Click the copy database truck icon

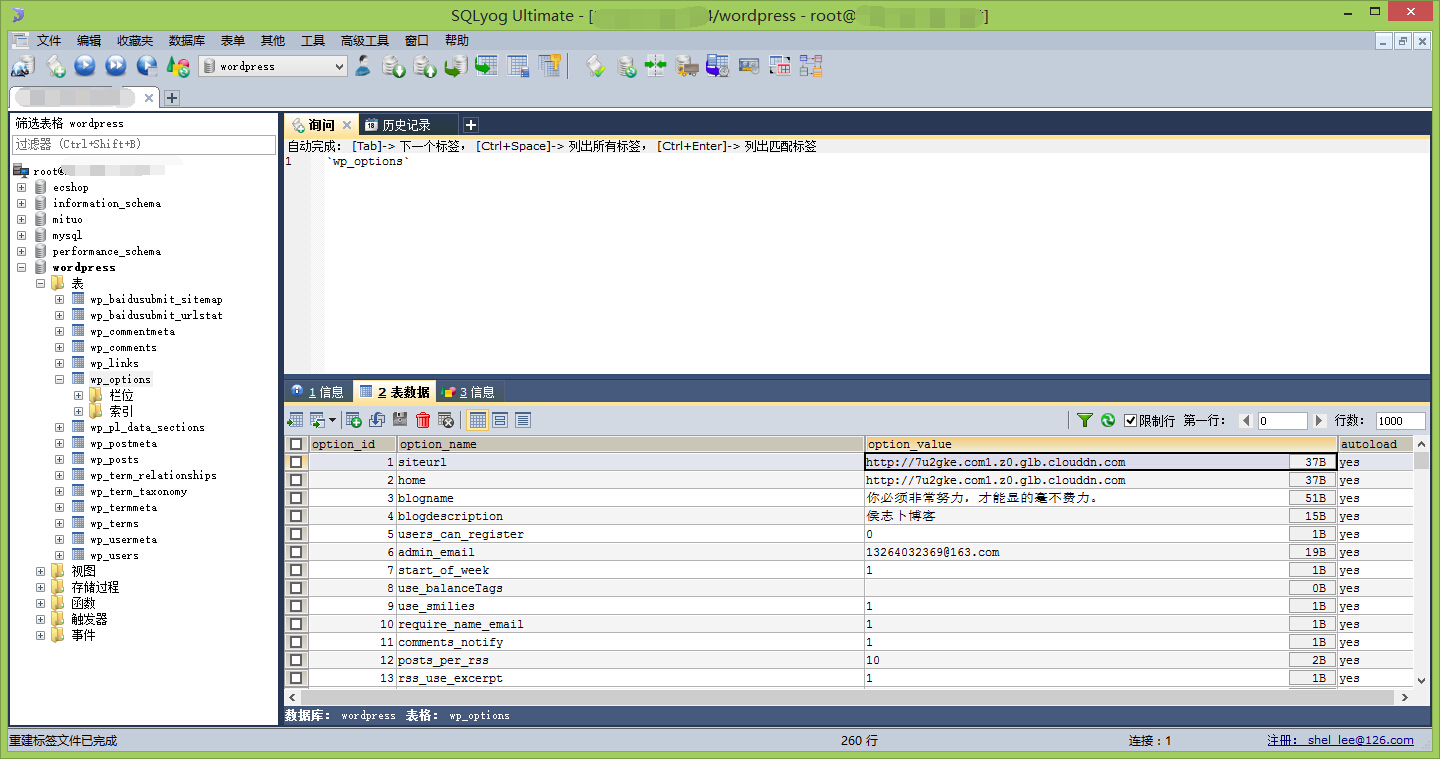click(687, 66)
